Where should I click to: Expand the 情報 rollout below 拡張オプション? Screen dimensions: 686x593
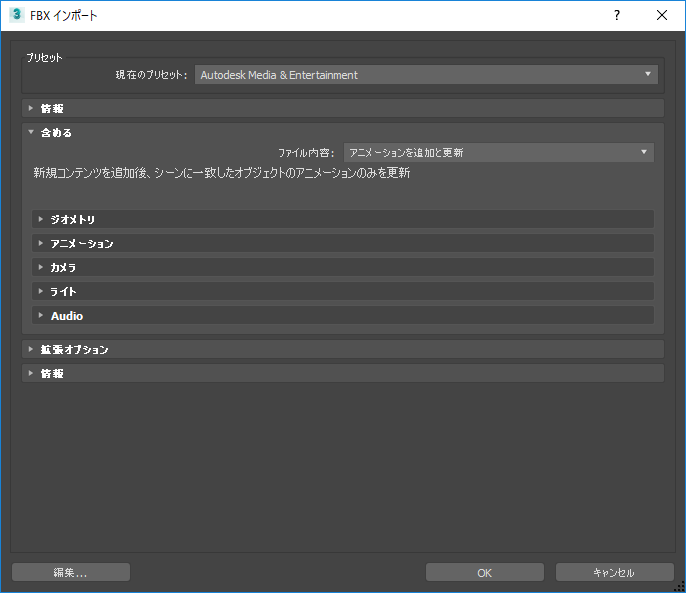(x=52, y=373)
